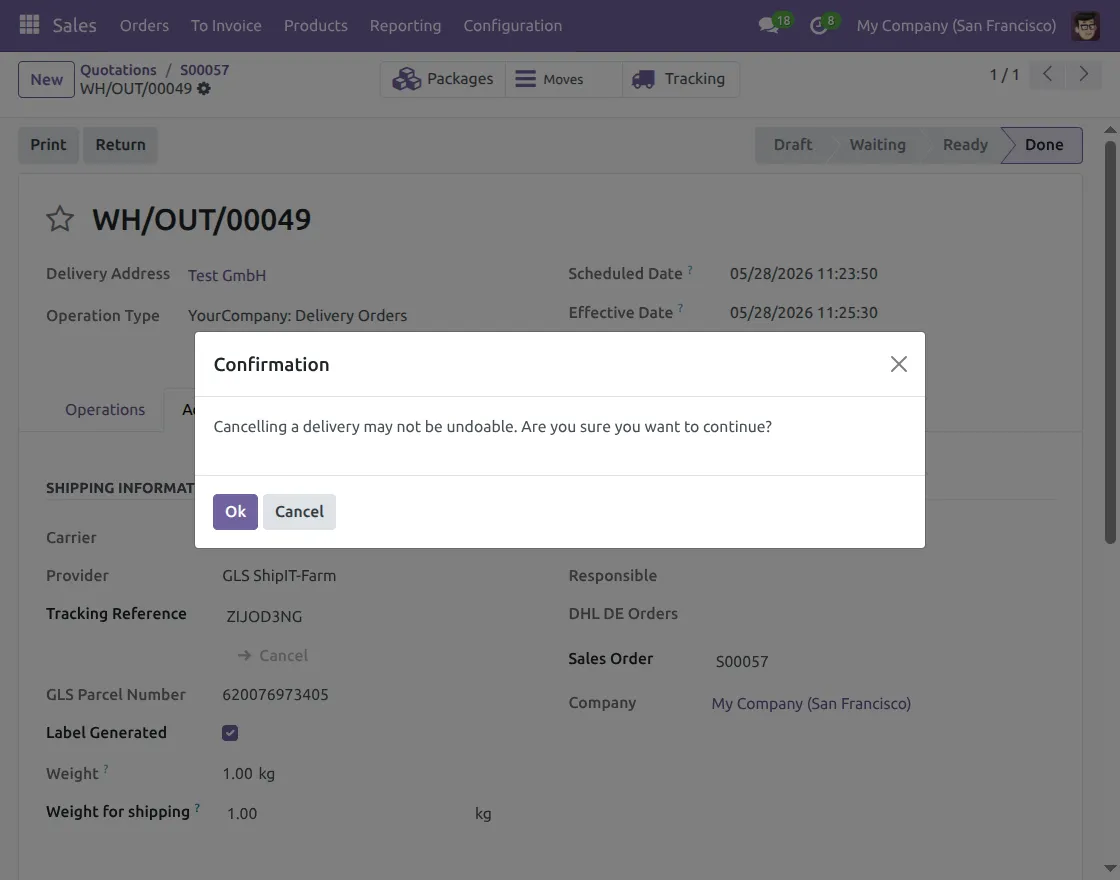This screenshot has height=880, width=1120.
Task: Open the Products menu
Action: click(x=316, y=26)
